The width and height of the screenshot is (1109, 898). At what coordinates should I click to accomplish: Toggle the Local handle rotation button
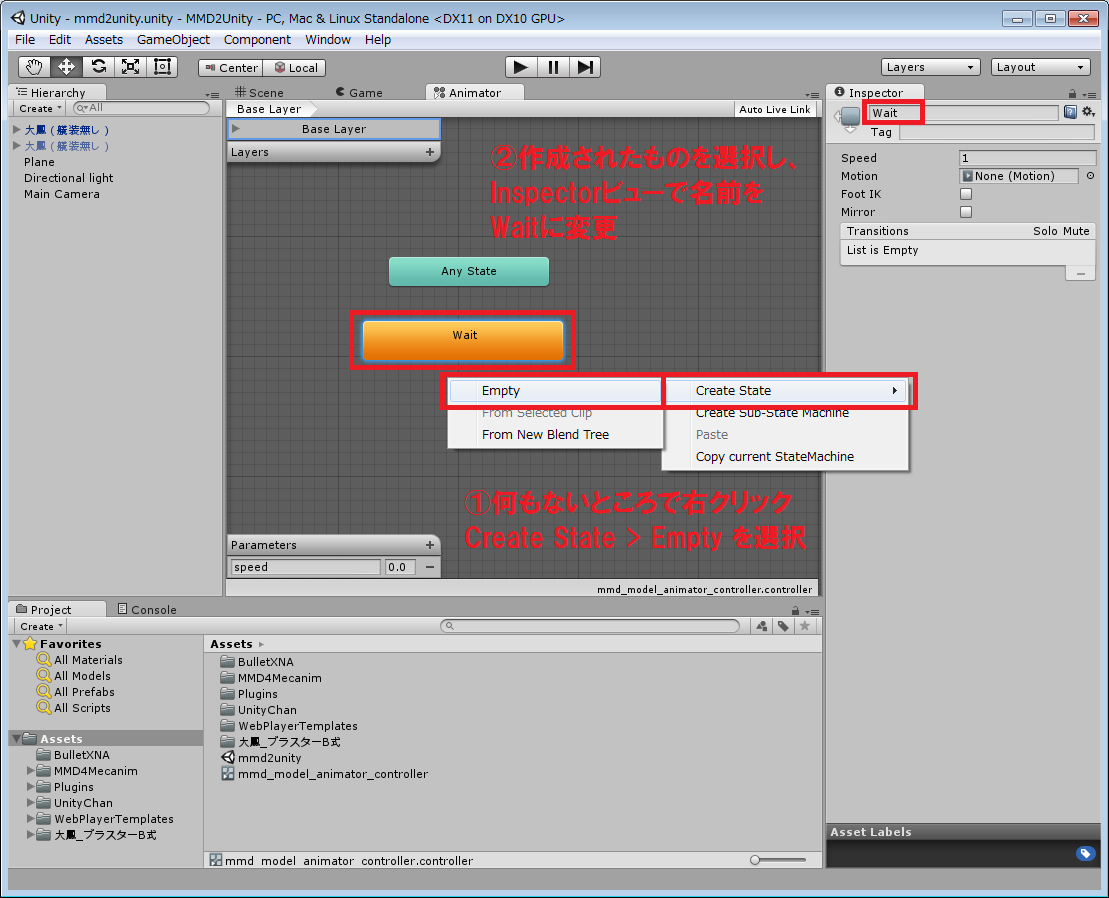[x=294, y=68]
